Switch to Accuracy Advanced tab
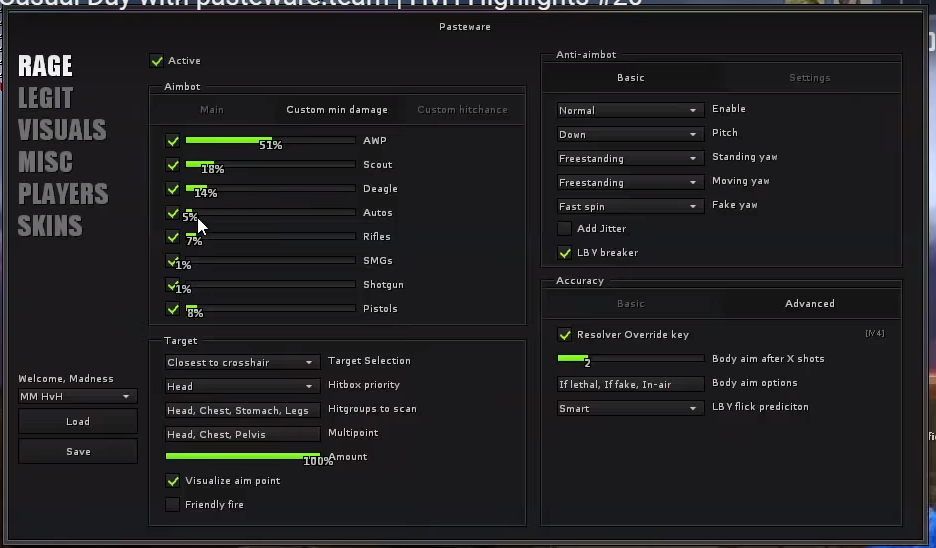 809,304
